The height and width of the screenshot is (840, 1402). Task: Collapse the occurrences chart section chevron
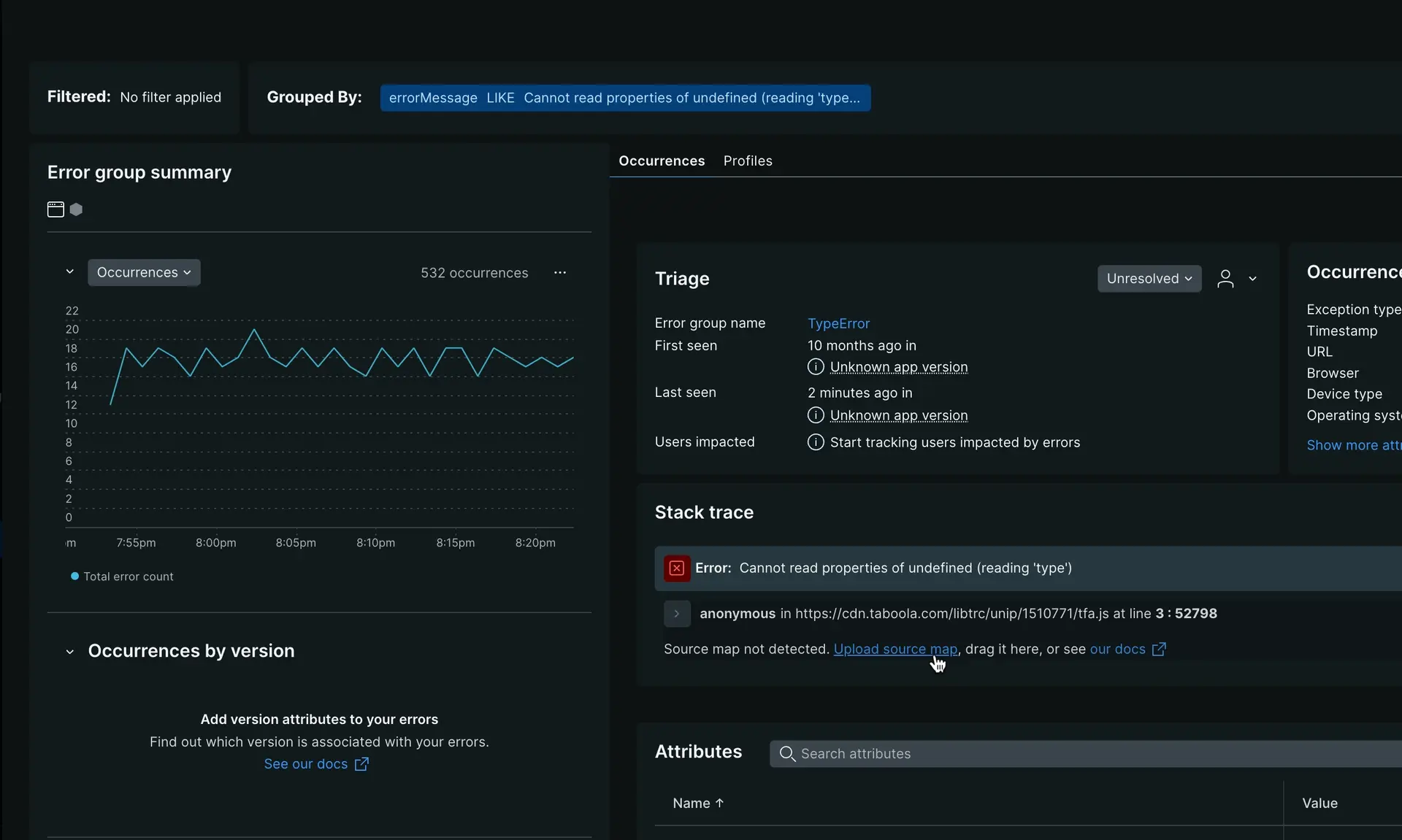[70, 271]
